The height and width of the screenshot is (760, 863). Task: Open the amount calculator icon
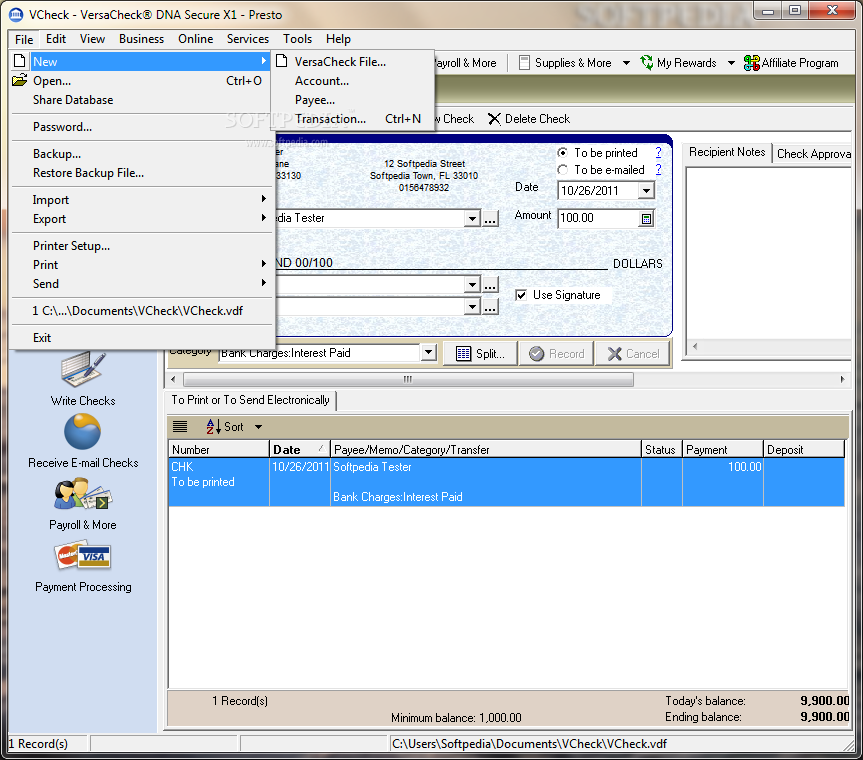point(646,219)
